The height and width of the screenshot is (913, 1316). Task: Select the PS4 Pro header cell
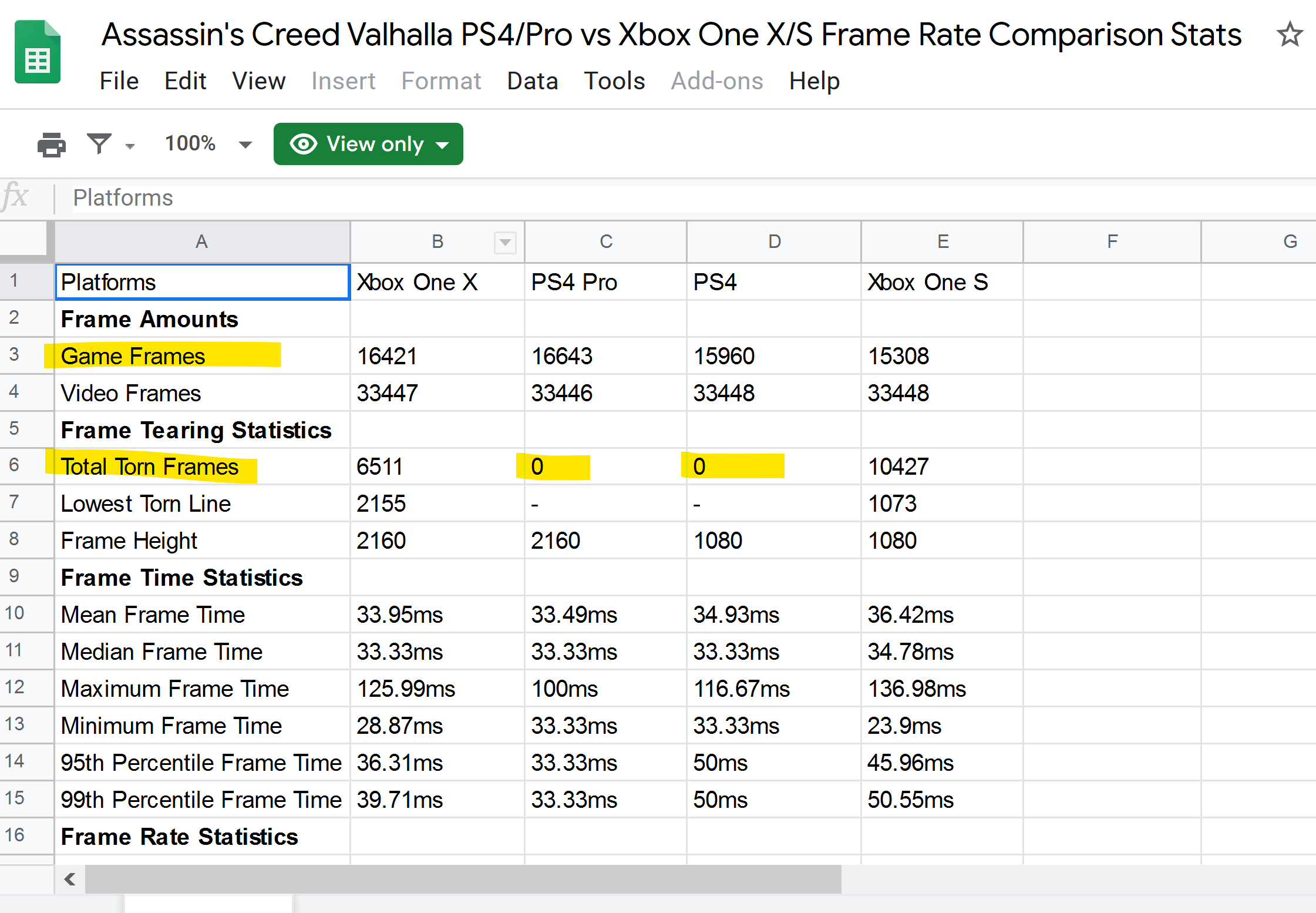pos(605,282)
